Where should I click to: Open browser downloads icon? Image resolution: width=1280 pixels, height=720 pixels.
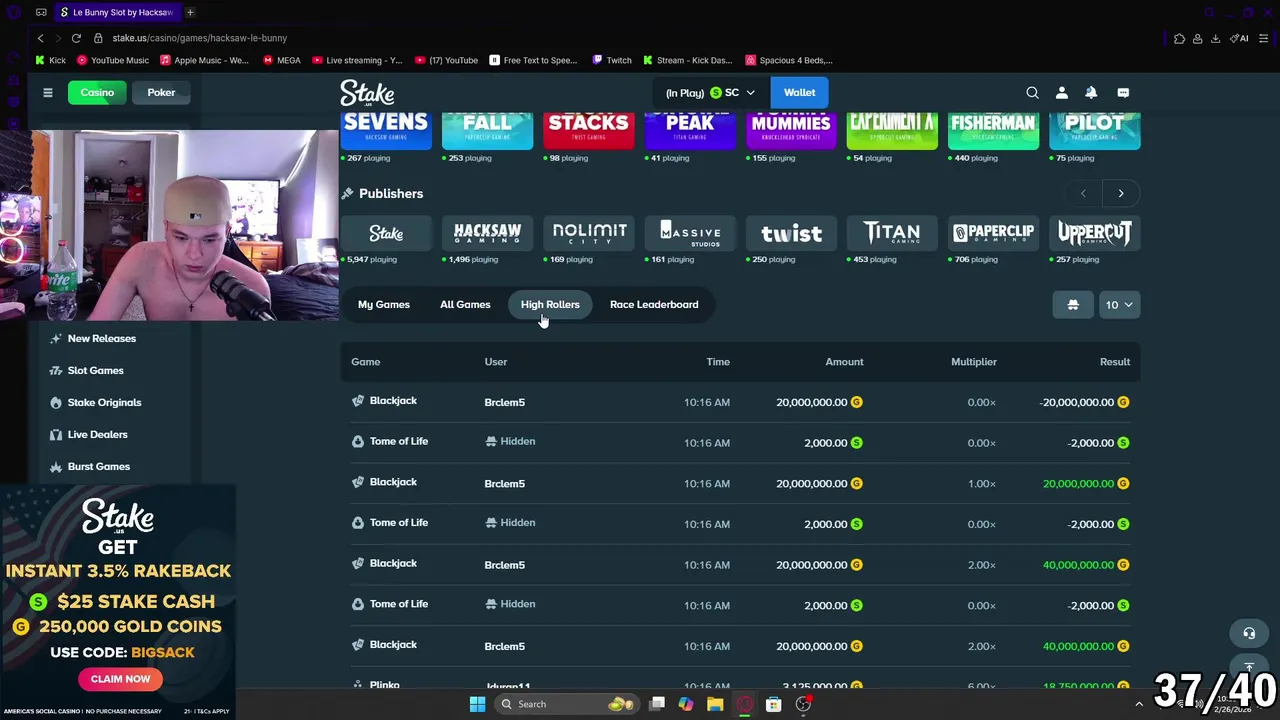(x=1215, y=38)
